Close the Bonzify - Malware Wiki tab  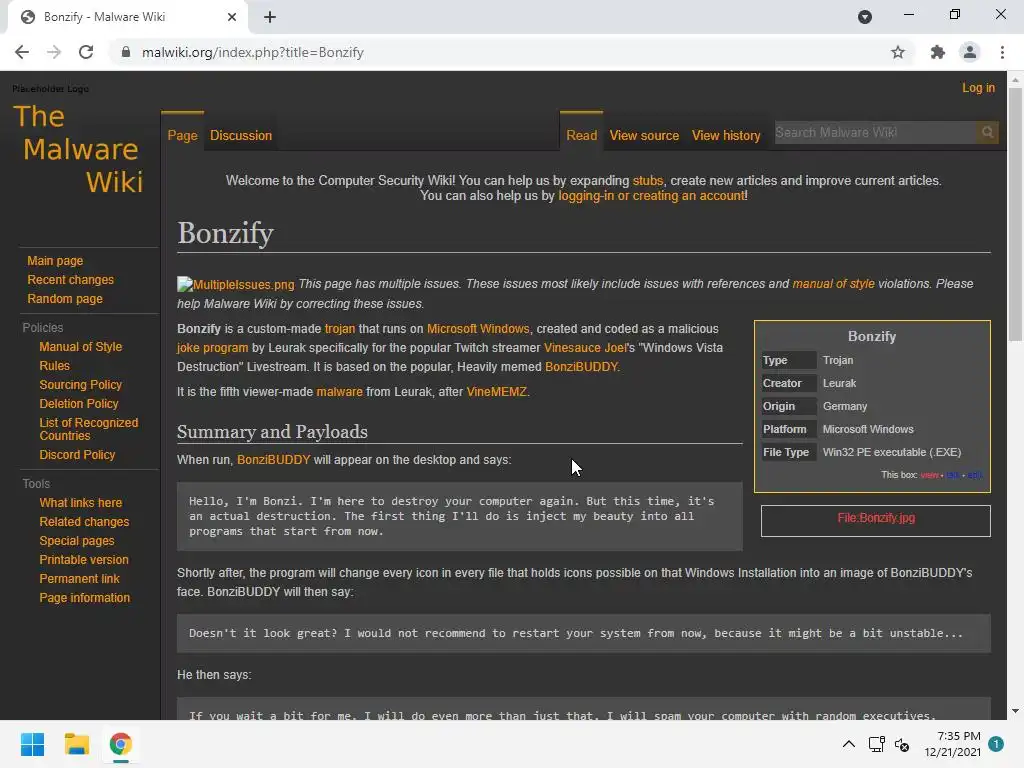pyautogui.click(x=232, y=17)
